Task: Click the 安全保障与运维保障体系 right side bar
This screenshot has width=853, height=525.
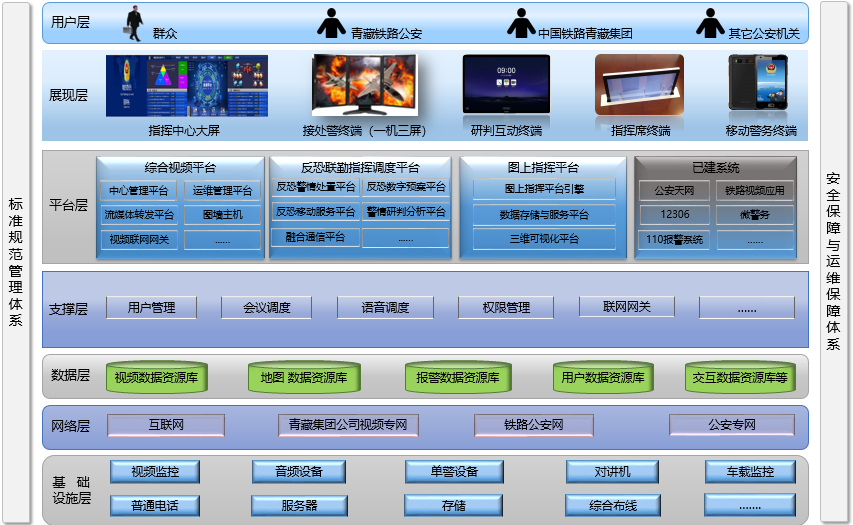Action: coord(833,262)
